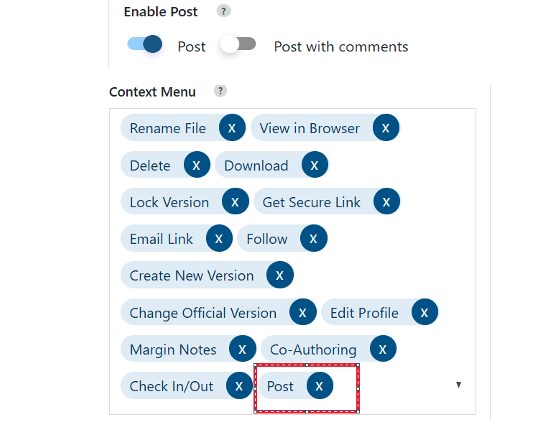The height and width of the screenshot is (421, 544).
Task: Open Enable Post help question mark
Action: pos(223,11)
